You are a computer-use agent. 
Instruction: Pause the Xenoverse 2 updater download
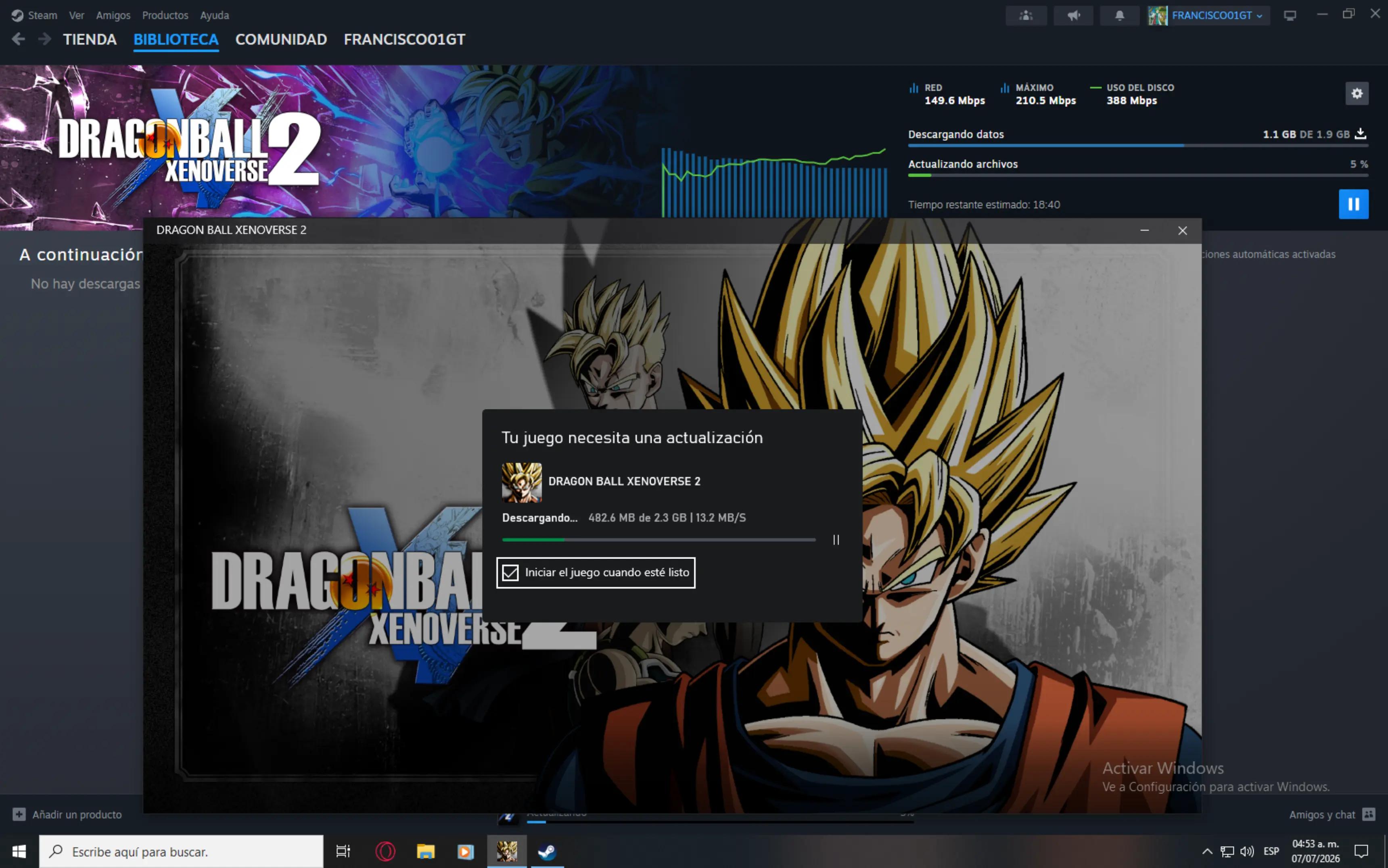click(x=836, y=540)
